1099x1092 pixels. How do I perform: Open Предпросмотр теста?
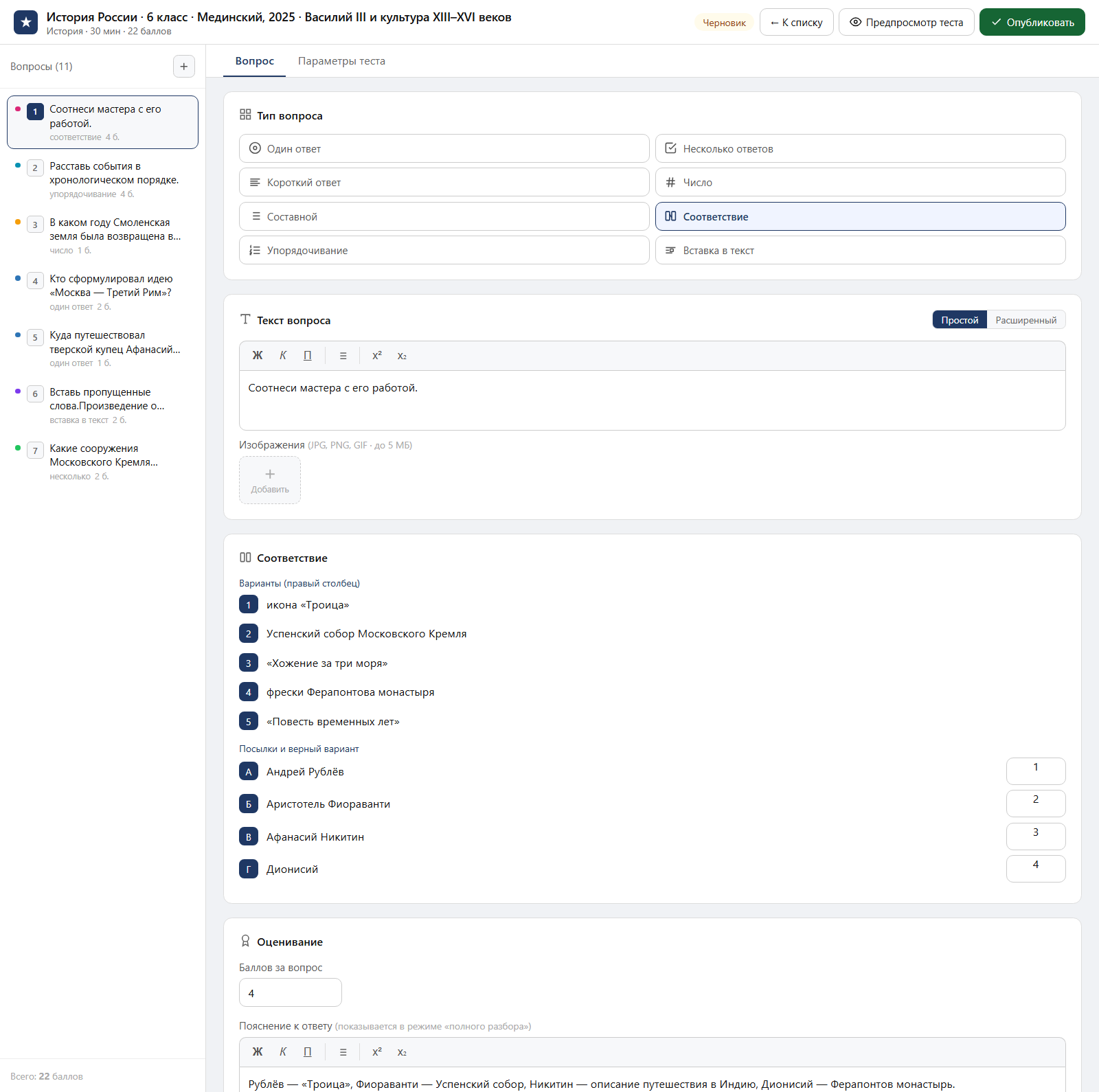(907, 22)
